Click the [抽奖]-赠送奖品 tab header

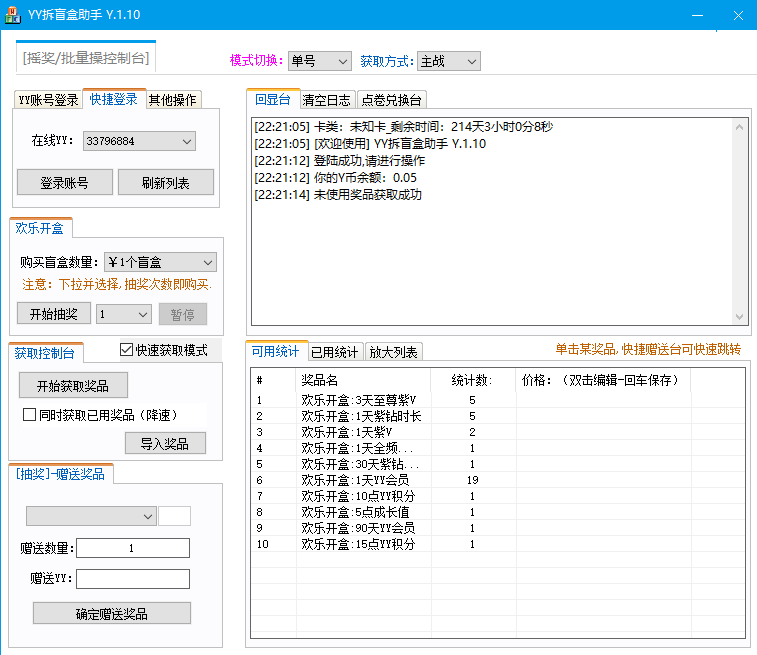click(x=60, y=474)
